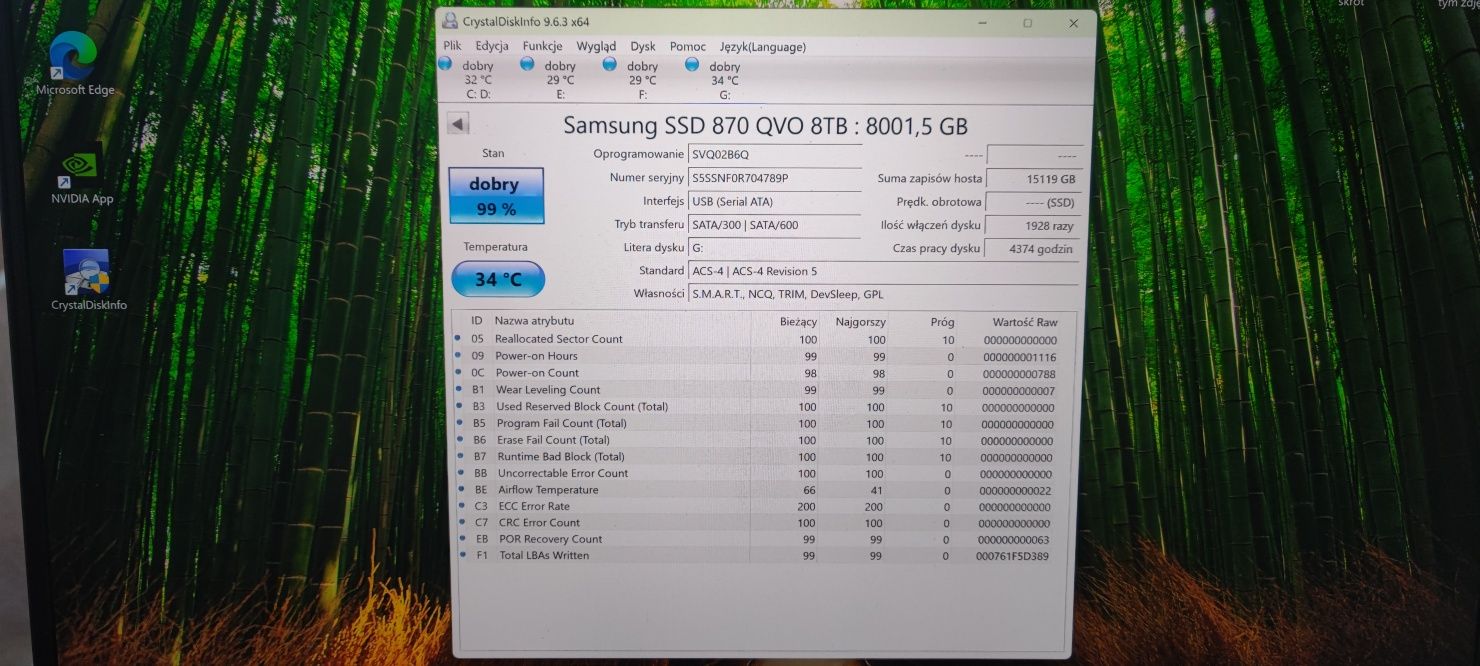Open the Dysk menu
Image resolution: width=1480 pixels, height=666 pixels.
coord(643,46)
